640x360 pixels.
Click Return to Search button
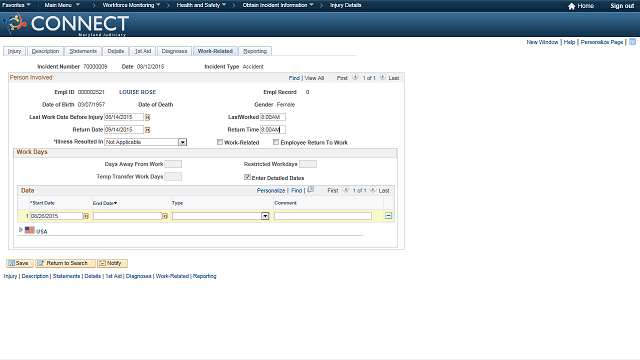[x=65, y=263]
